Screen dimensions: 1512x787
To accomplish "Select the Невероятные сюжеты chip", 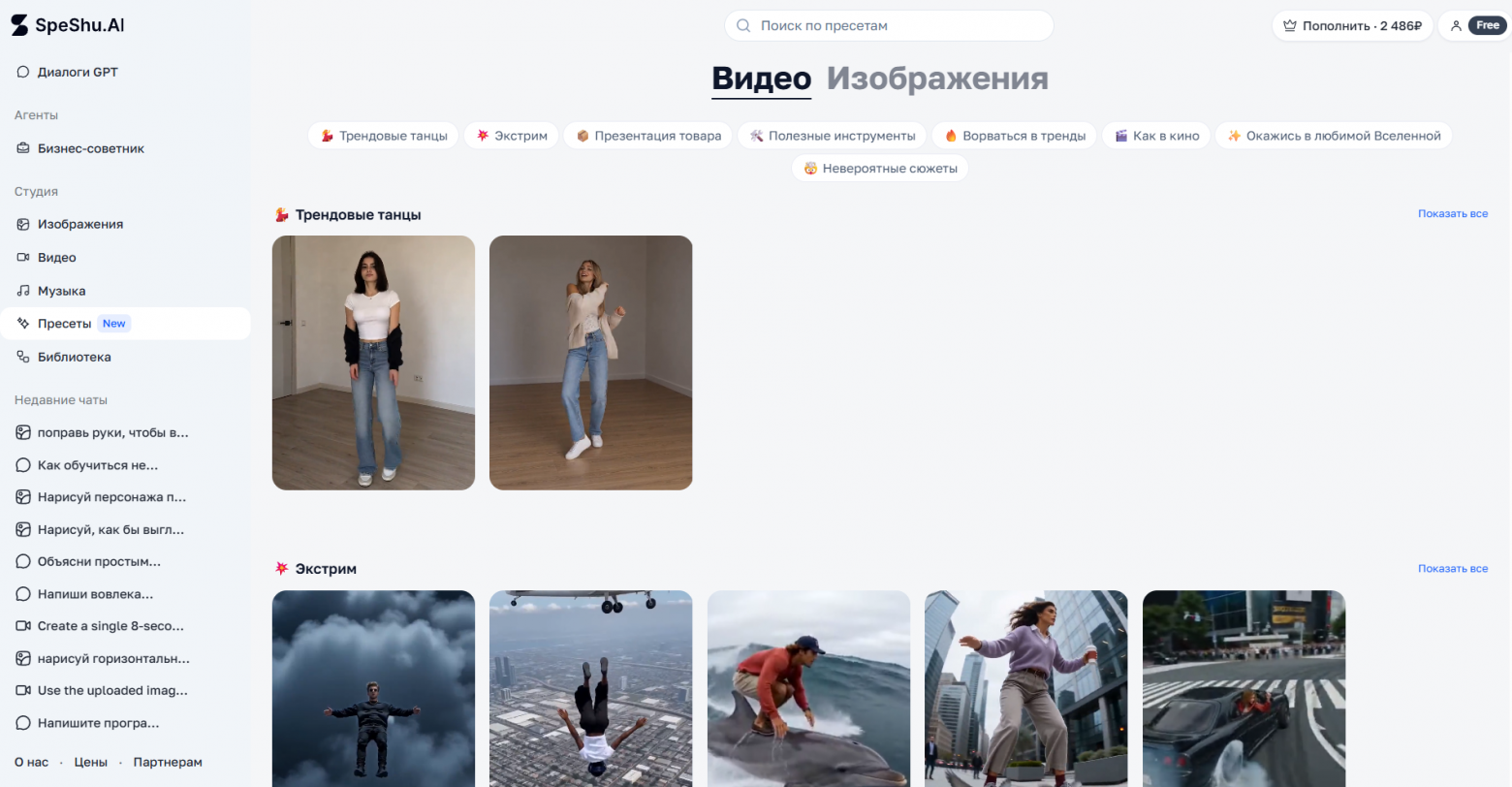I will pos(880,169).
